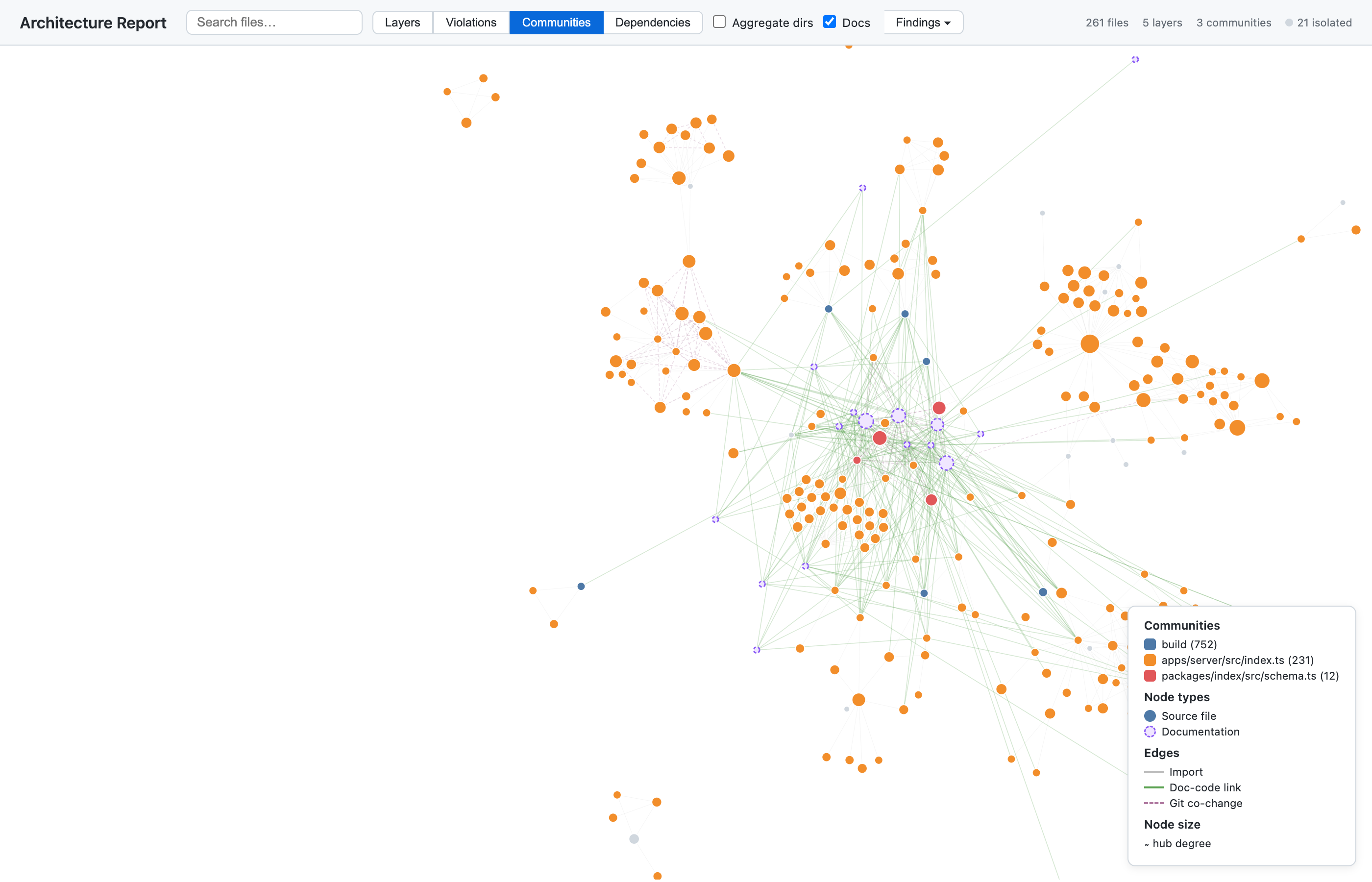
Task: Click the packages/index/src/schema.ts red swatch
Action: 1150,676
